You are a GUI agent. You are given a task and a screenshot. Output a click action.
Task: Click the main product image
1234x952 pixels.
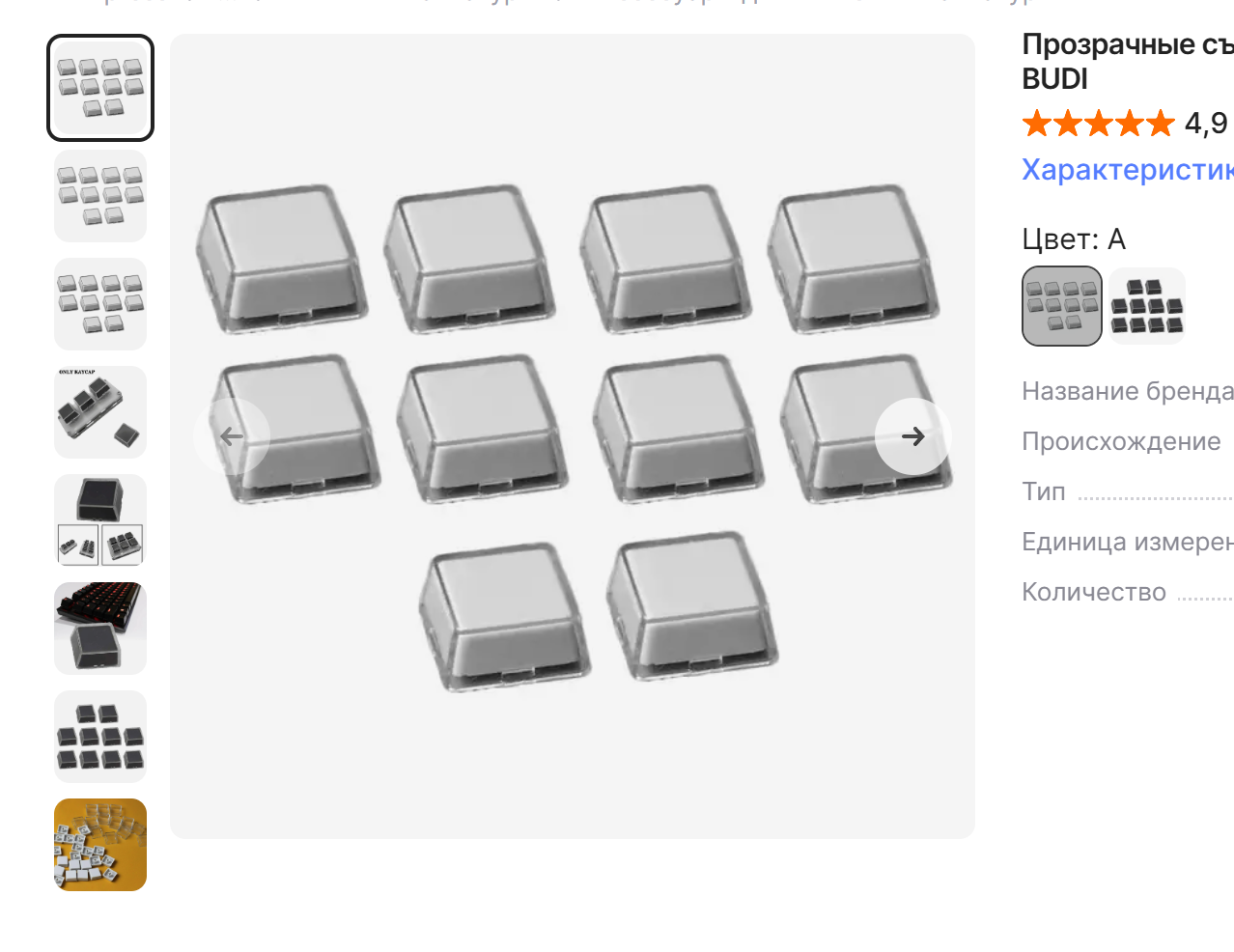pyautogui.click(x=573, y=436)
